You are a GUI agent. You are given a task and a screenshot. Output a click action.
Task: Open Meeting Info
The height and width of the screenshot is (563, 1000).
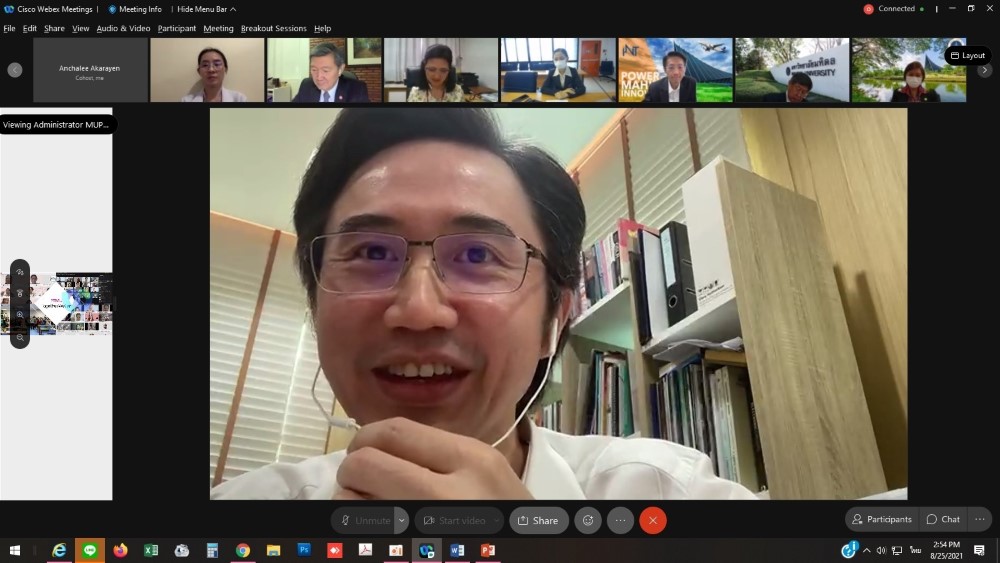click(135, 9)
